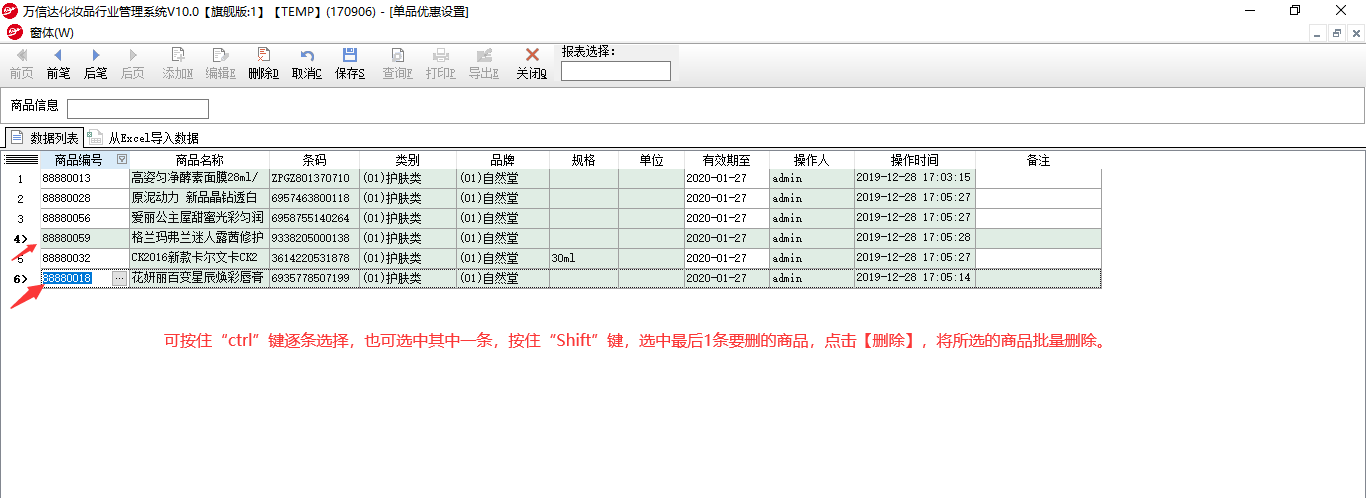Sort by 商品名称 column header
The image size is (1366, 498).
[199, 160]
